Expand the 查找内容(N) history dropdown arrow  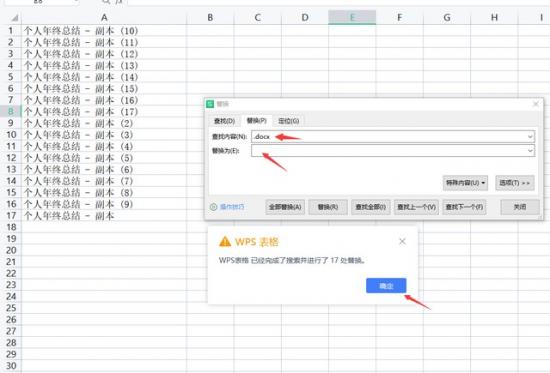point(530,136)
